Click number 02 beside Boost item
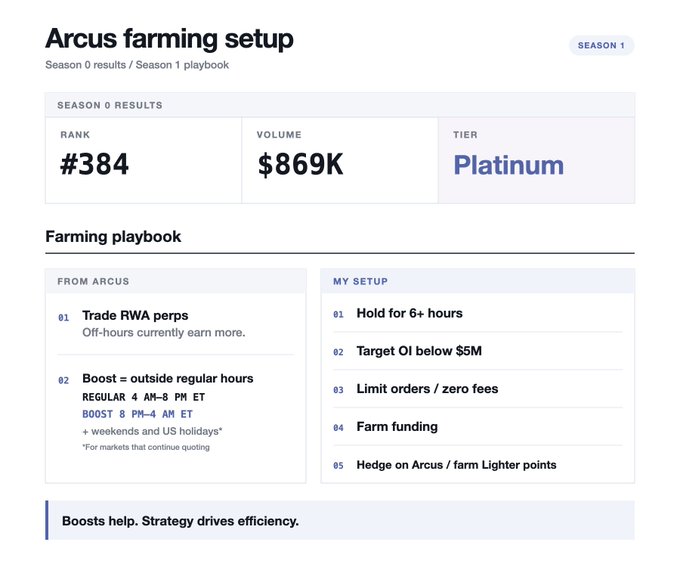Viewport: 680px width, 567px height. 64,380
